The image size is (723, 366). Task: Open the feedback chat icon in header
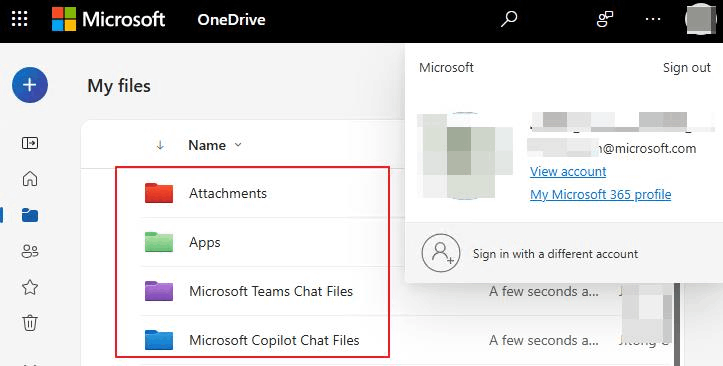pyautogui.click(x=604, y=19)
